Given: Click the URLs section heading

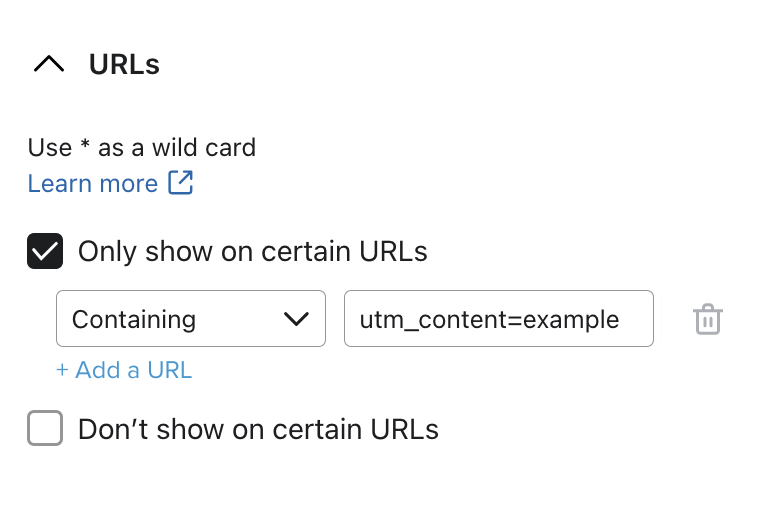Looking at the screenshot, I should pos(124,65).
